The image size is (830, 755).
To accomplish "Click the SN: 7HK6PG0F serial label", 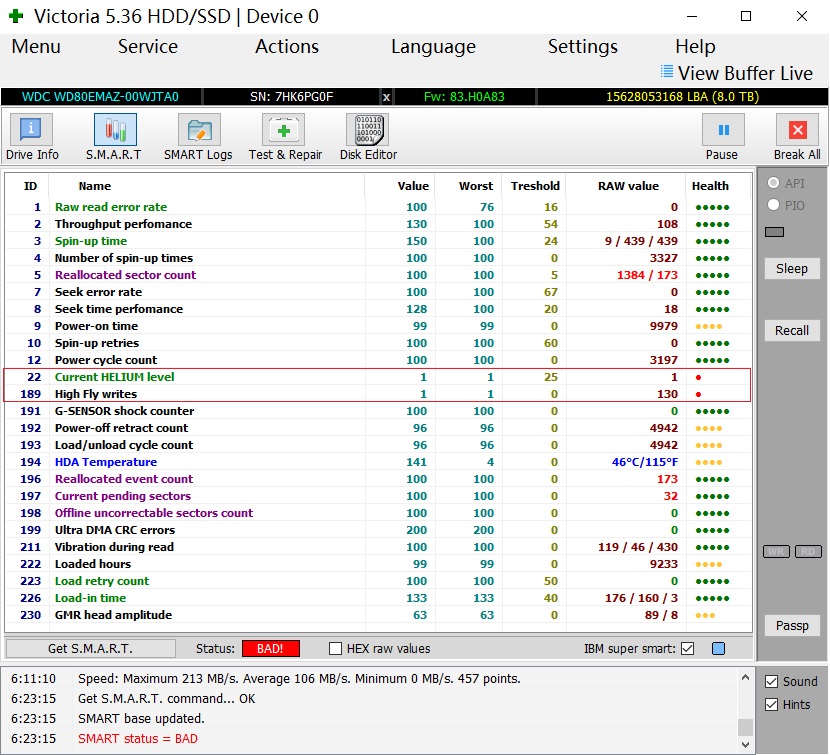I will tap(292, 97).
